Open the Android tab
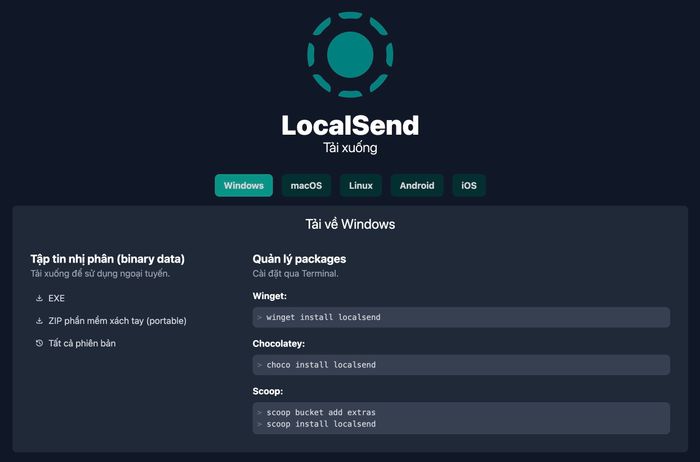This screenshot has height=462, width=700. (x=417, y=185)
